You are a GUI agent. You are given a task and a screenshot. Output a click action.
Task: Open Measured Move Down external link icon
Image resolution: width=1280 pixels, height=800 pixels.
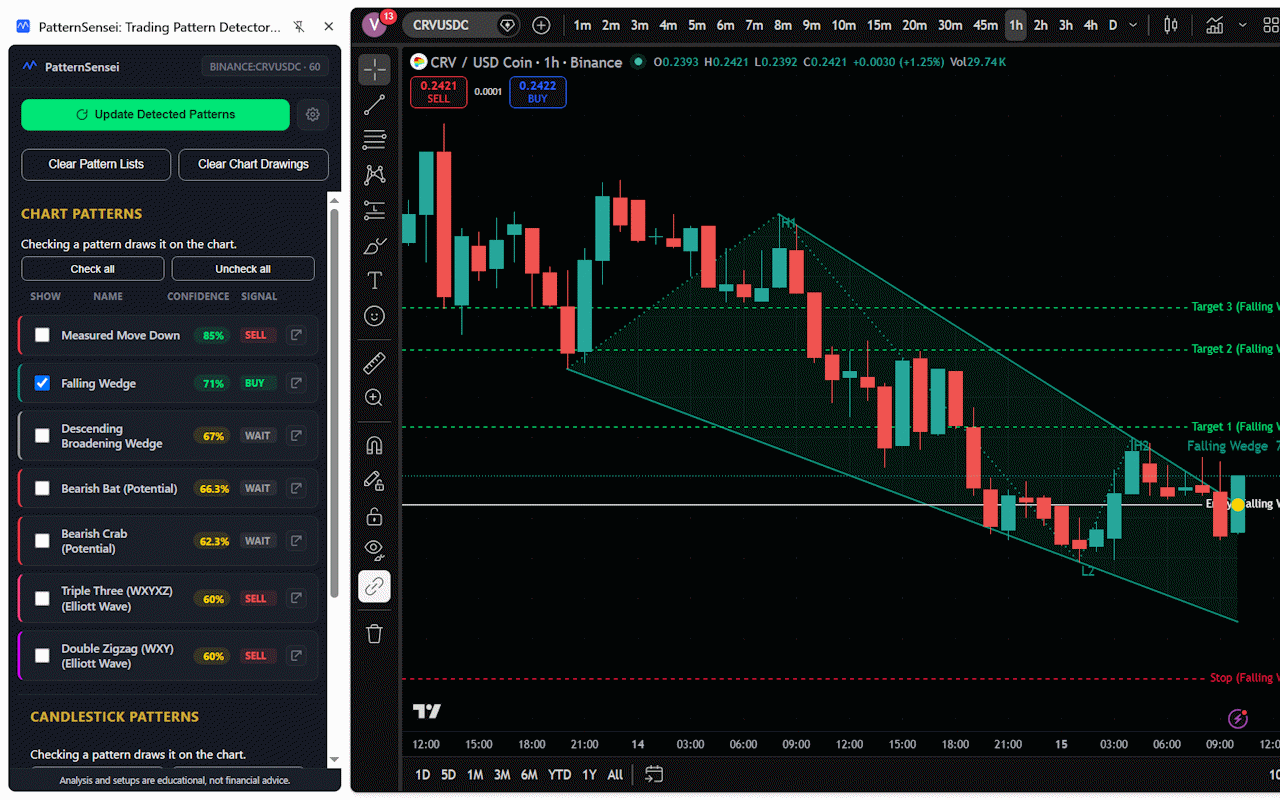pos(296,335)
